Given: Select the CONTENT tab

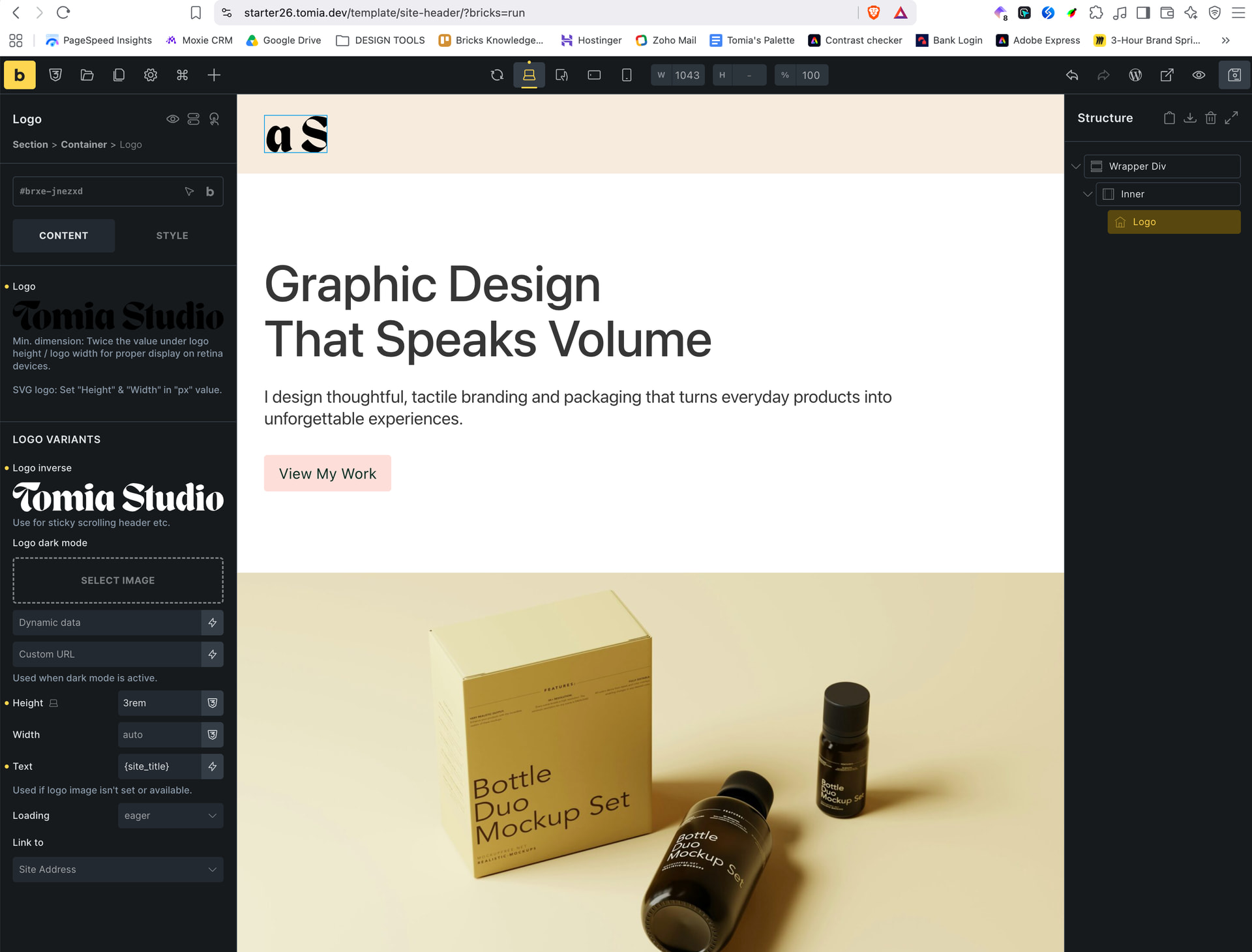Looking at the screenshot, I should (64, 235).
